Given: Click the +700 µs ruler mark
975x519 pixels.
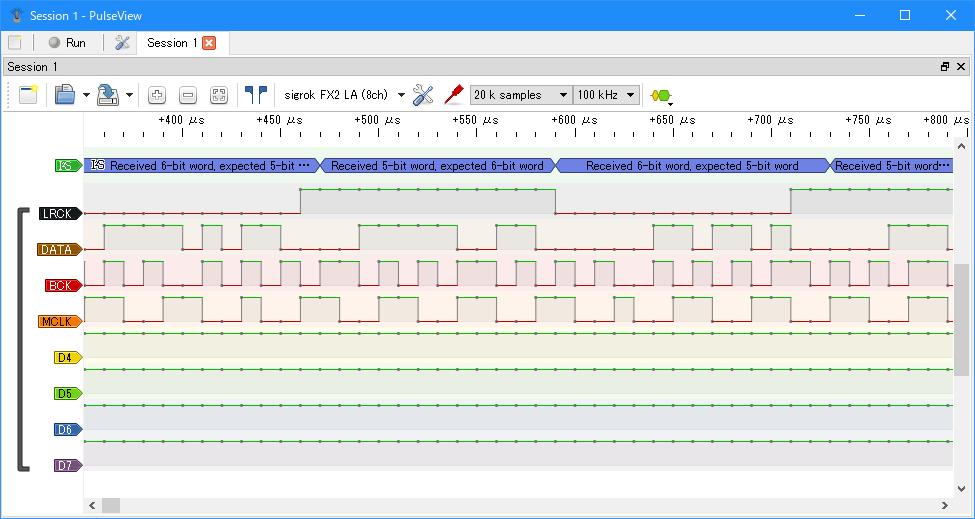Looking at the screenshot, I should pyautogui.click(x=770, y=120).
